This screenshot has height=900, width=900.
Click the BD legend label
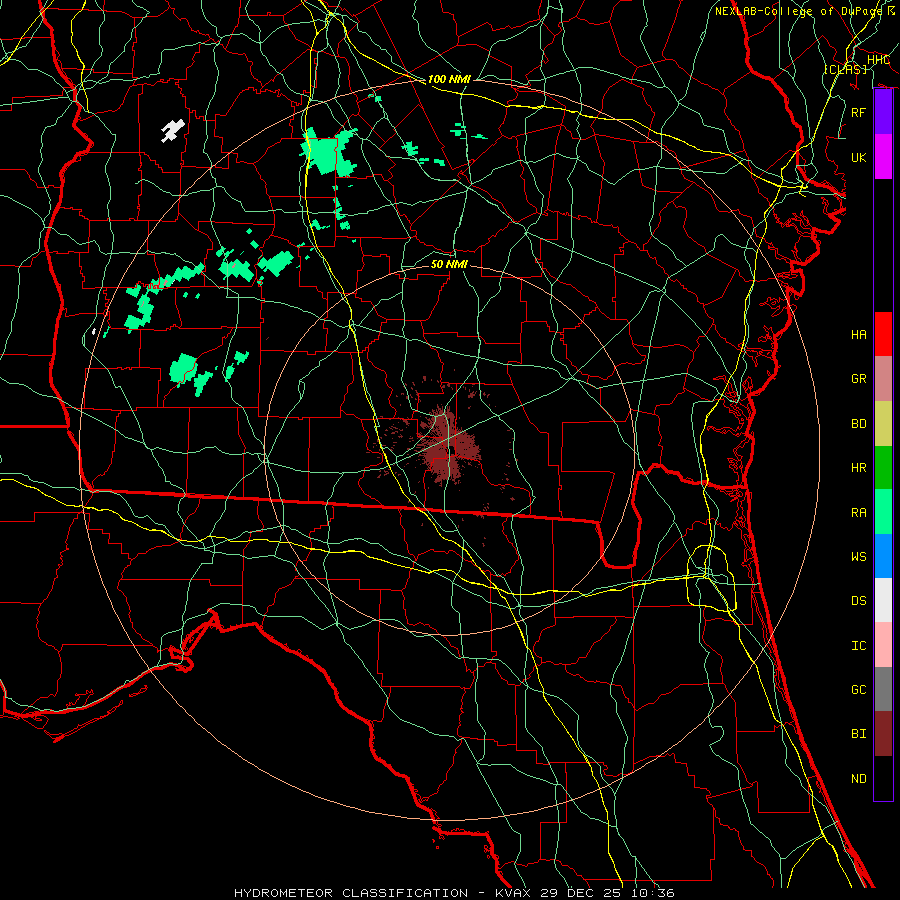pos(858,424)
